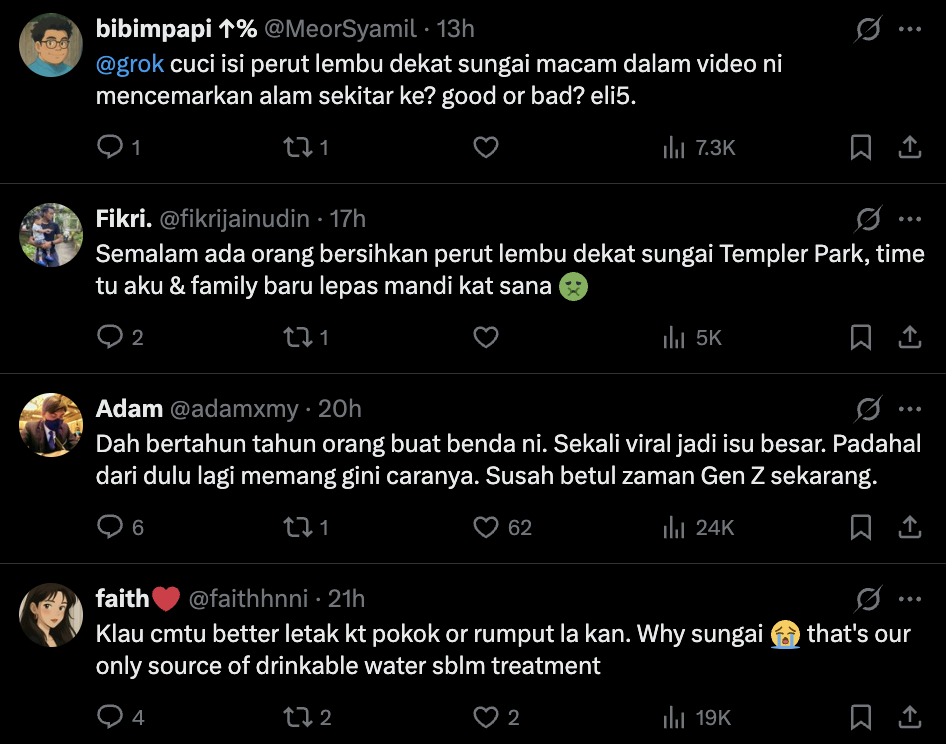
Task: Bookmark faith's tweet
Action: coord(860,718)
